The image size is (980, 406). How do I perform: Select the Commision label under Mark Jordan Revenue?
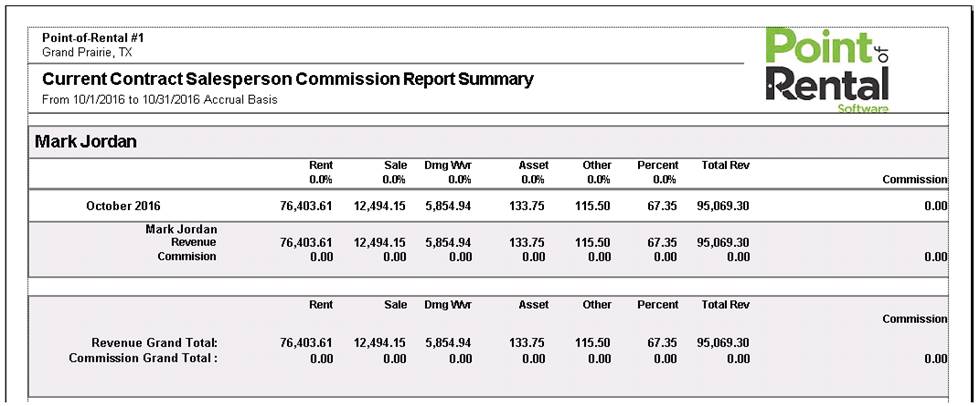tap(187, 256)
